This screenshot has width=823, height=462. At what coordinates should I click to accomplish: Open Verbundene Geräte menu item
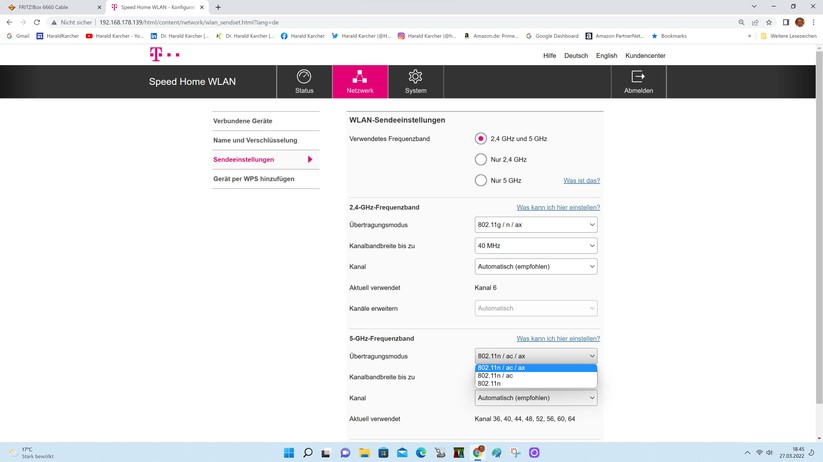[266, 121]
